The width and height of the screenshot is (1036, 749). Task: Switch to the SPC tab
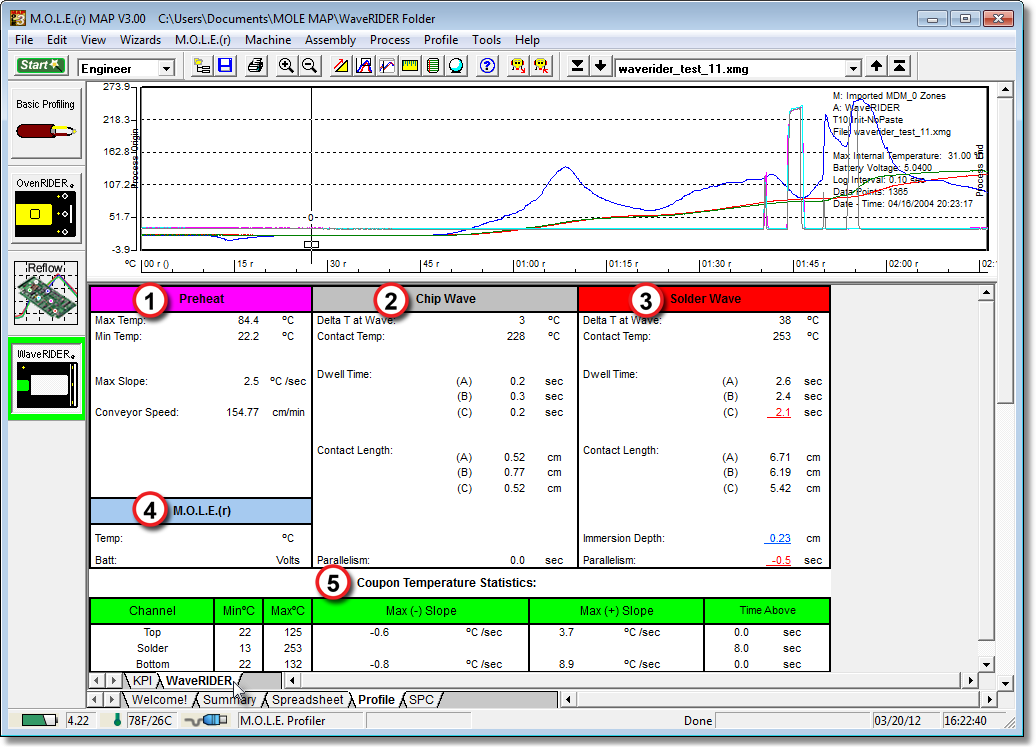pos(421,699)
